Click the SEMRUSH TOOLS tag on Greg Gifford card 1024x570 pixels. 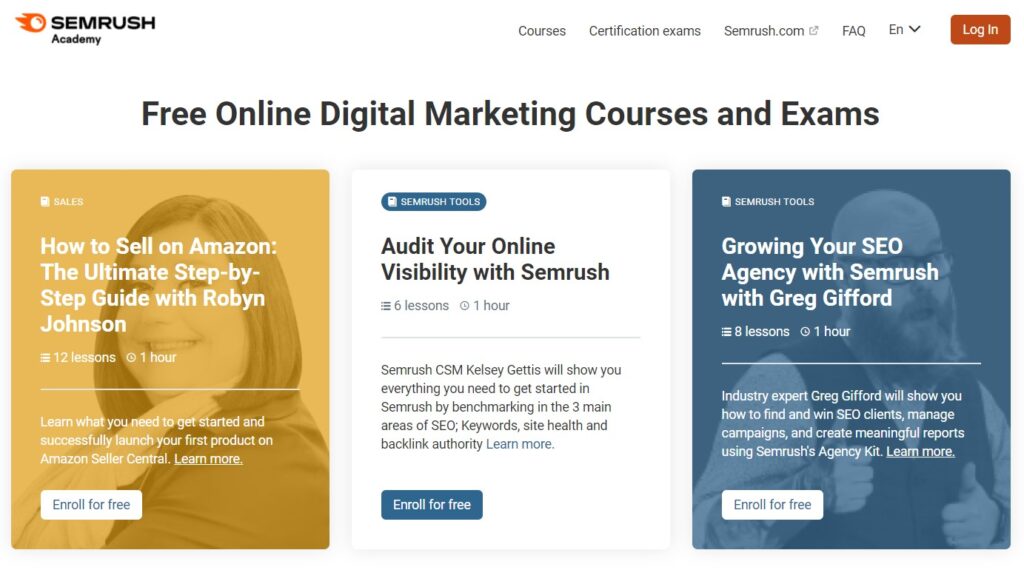click(768, 202)
